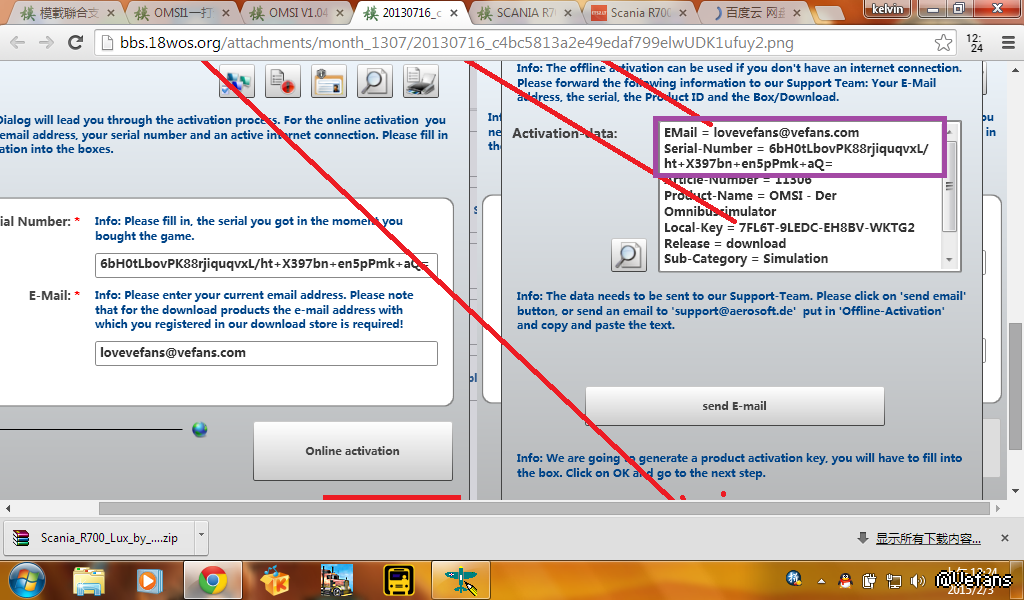
Task: Click the network tray icon
Action: click(893, 580)
